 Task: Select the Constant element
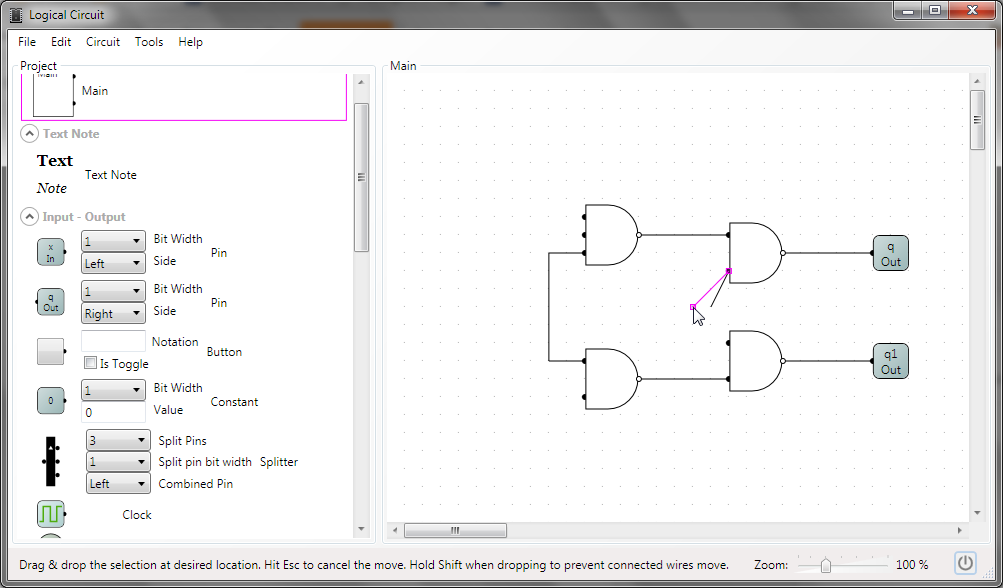tap(50, 399)
